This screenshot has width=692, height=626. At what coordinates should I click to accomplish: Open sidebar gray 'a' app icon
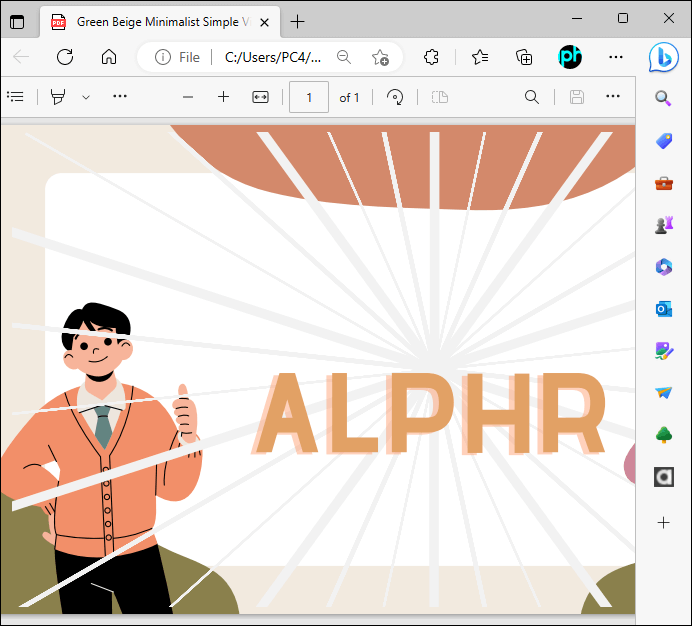(x=664, y=477)
